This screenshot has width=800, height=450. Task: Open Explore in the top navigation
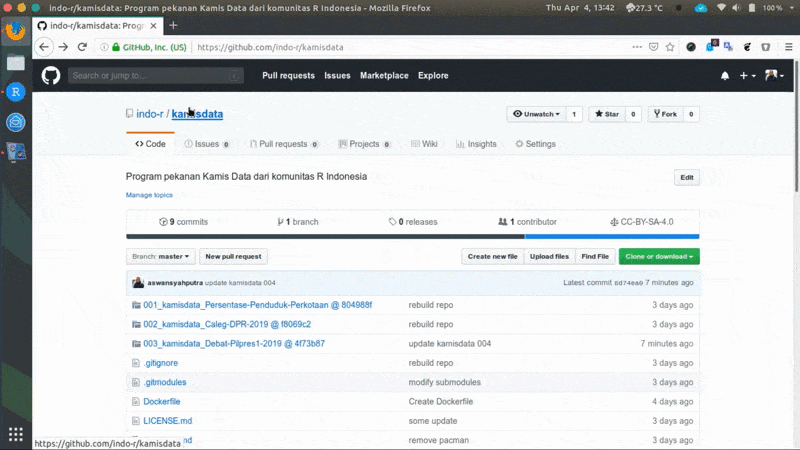tap(433, 76)
